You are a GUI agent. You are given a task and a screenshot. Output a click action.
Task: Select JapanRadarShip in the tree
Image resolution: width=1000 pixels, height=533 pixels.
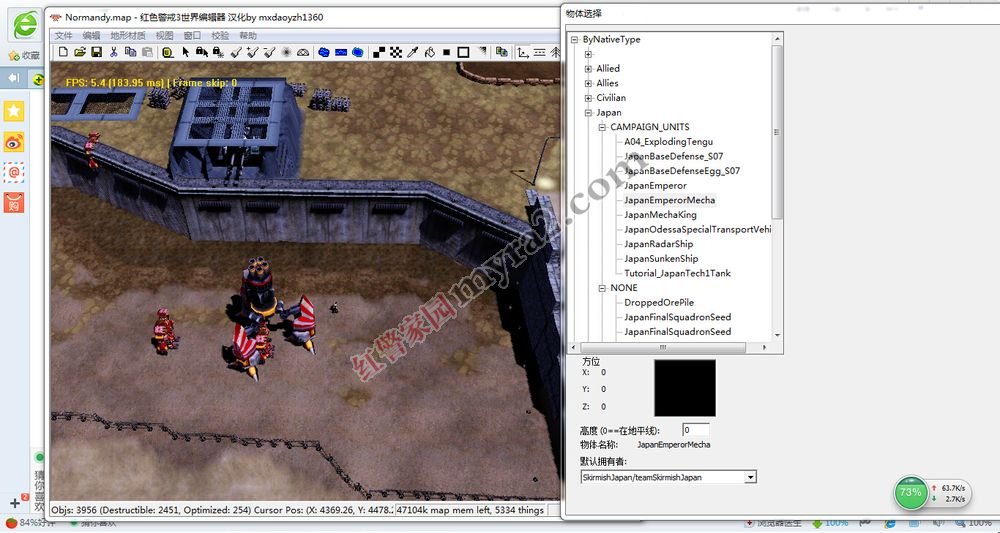point(658,244)
